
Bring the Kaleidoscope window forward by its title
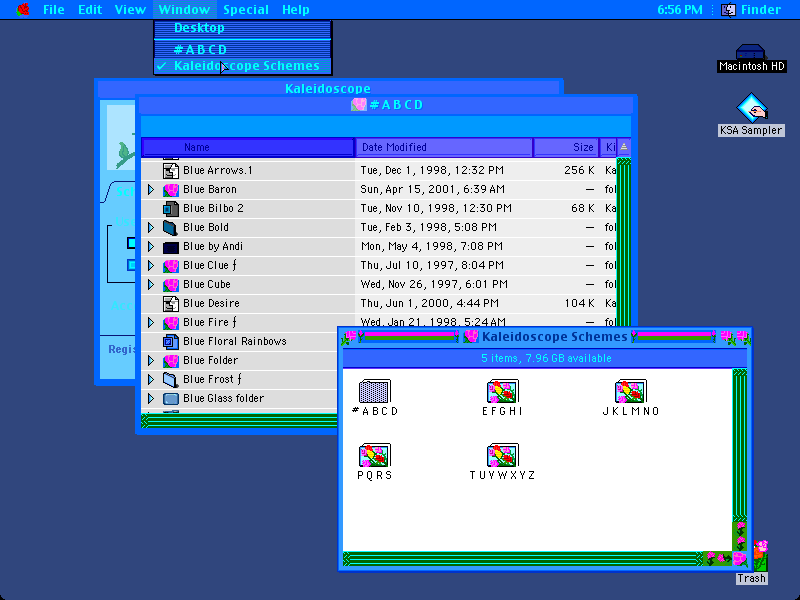(x=328, y=88)
